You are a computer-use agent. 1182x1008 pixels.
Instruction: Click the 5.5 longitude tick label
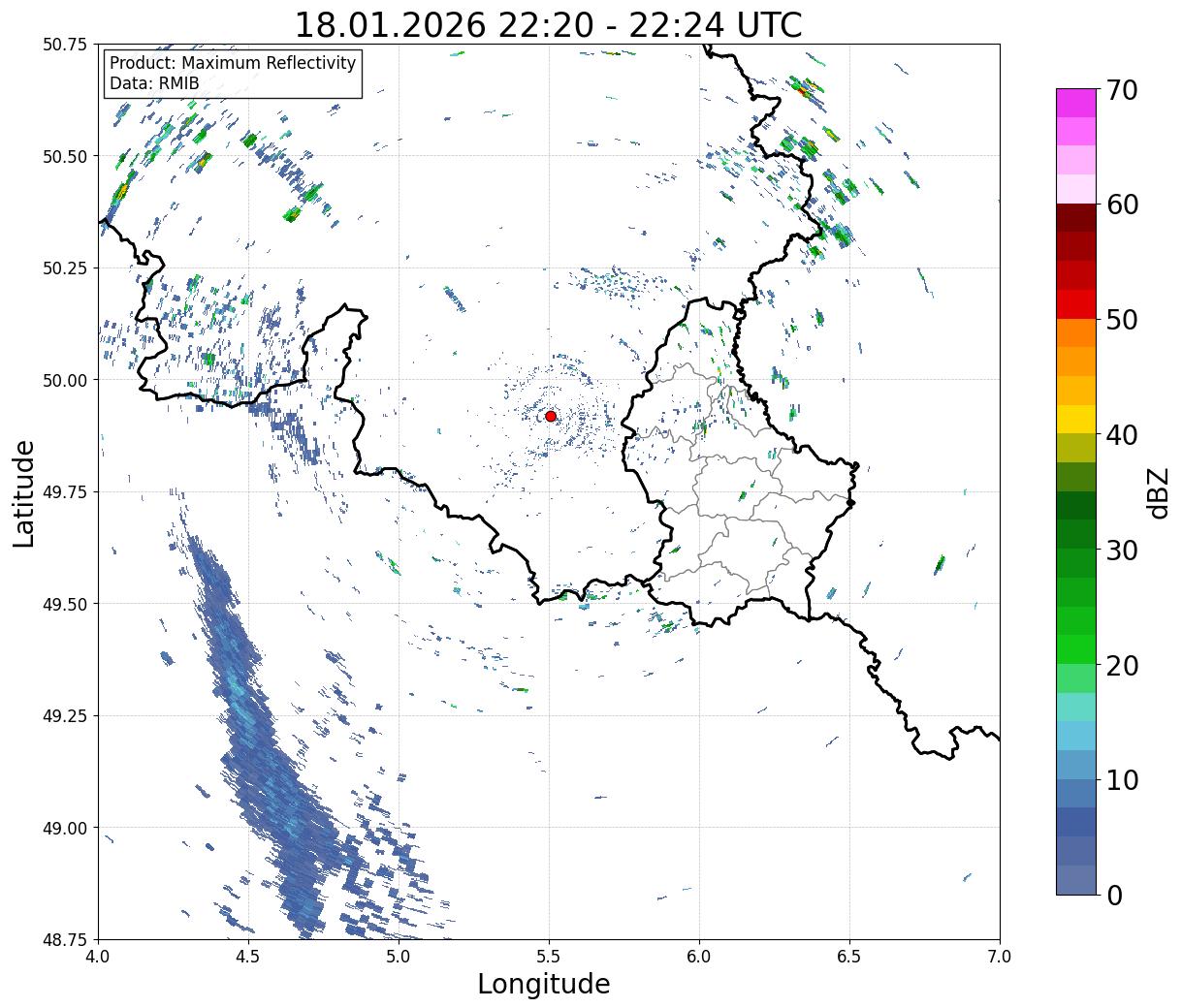[x=550, y=957]
